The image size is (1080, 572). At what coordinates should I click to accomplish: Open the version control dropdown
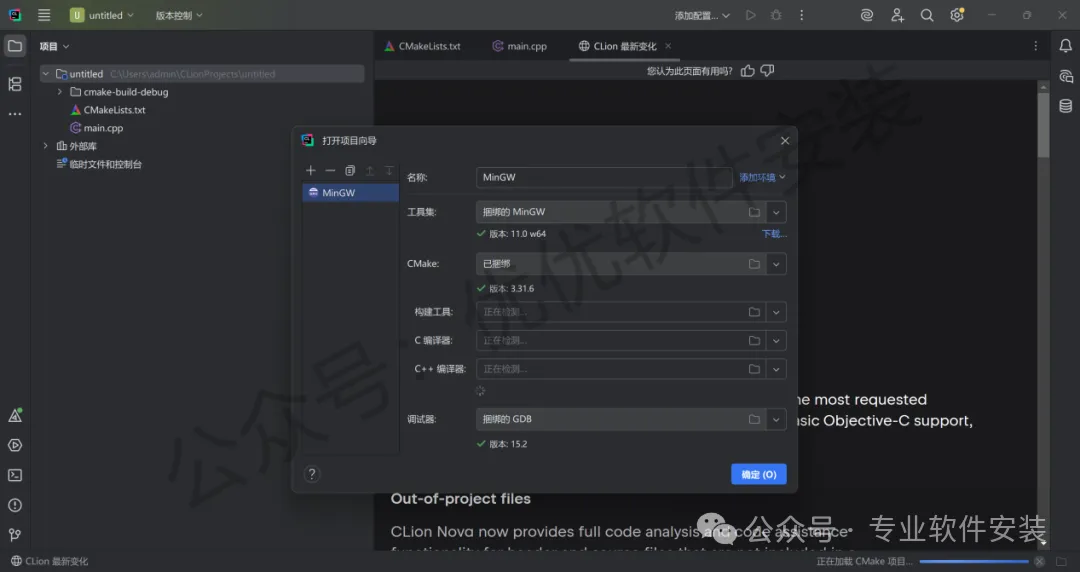[179, 15]
